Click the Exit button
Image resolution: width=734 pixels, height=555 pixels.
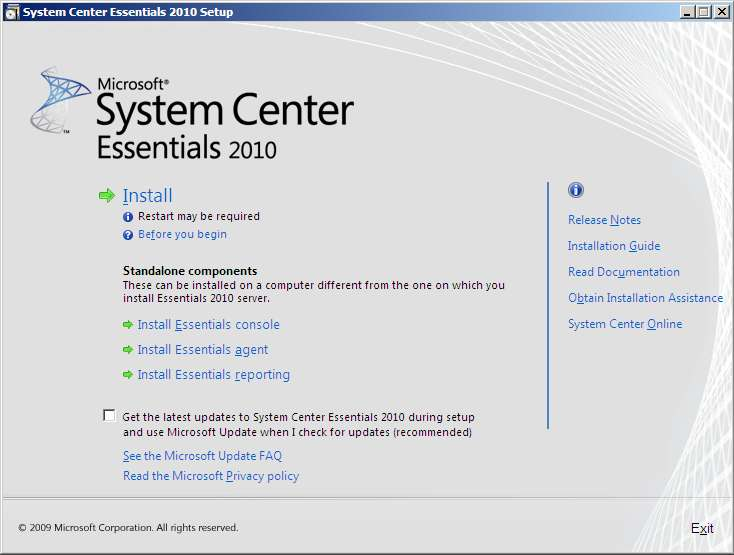(x=702, y=528)
